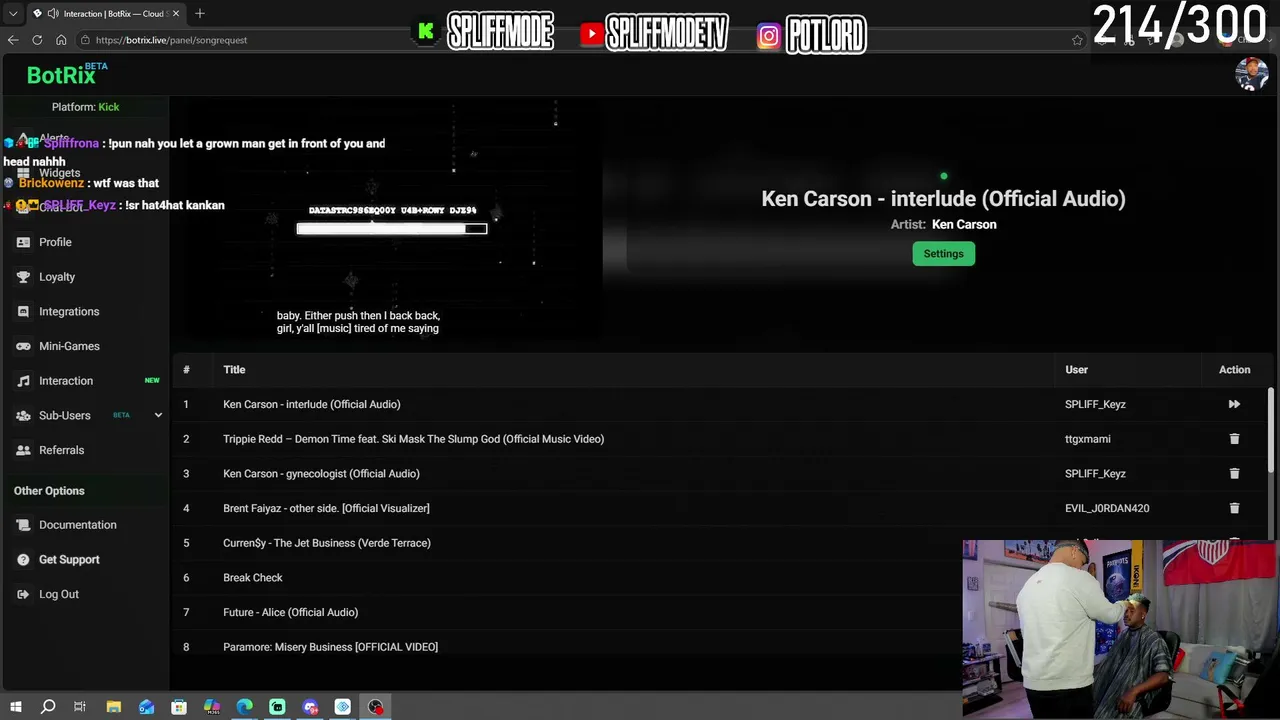This screenshot has height=720, width=1280.
Task: Remove Ken Carson gynecologist from queue
Action: [x=1234, y=474]
